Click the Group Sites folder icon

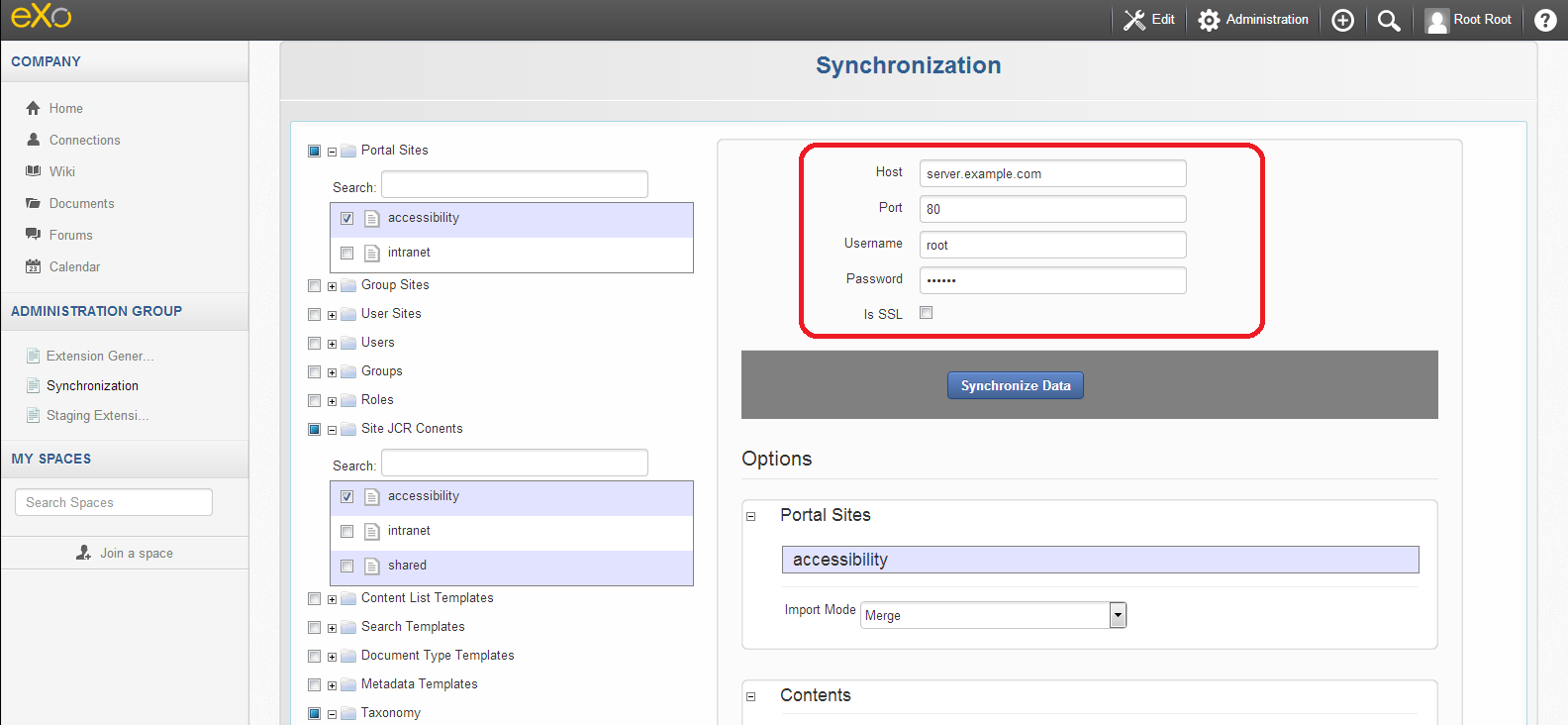[x=348, y=285]
